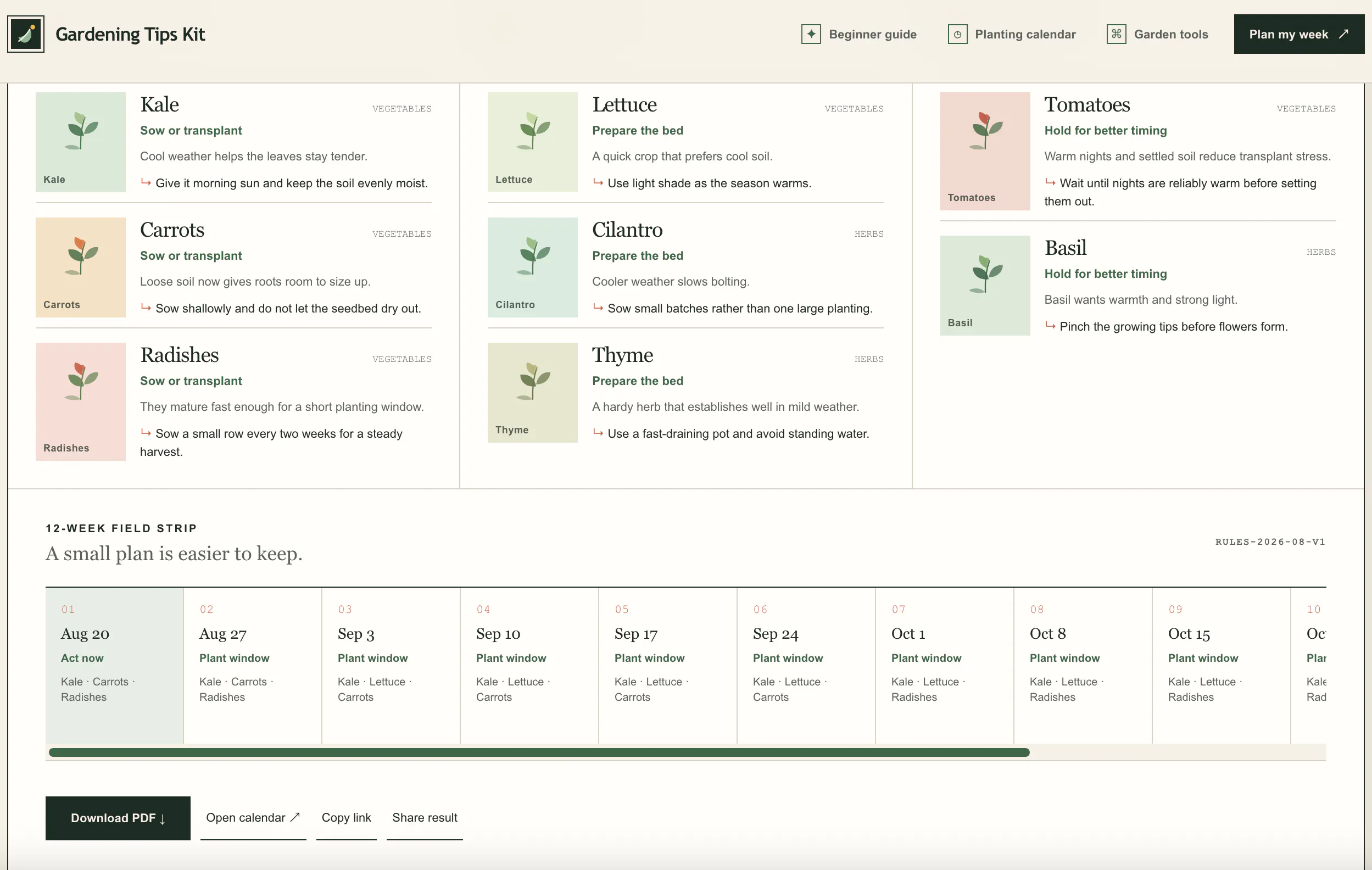
Task: Click the tip arrow icon under Tomatoes
Action: [x=1050, y=182]
